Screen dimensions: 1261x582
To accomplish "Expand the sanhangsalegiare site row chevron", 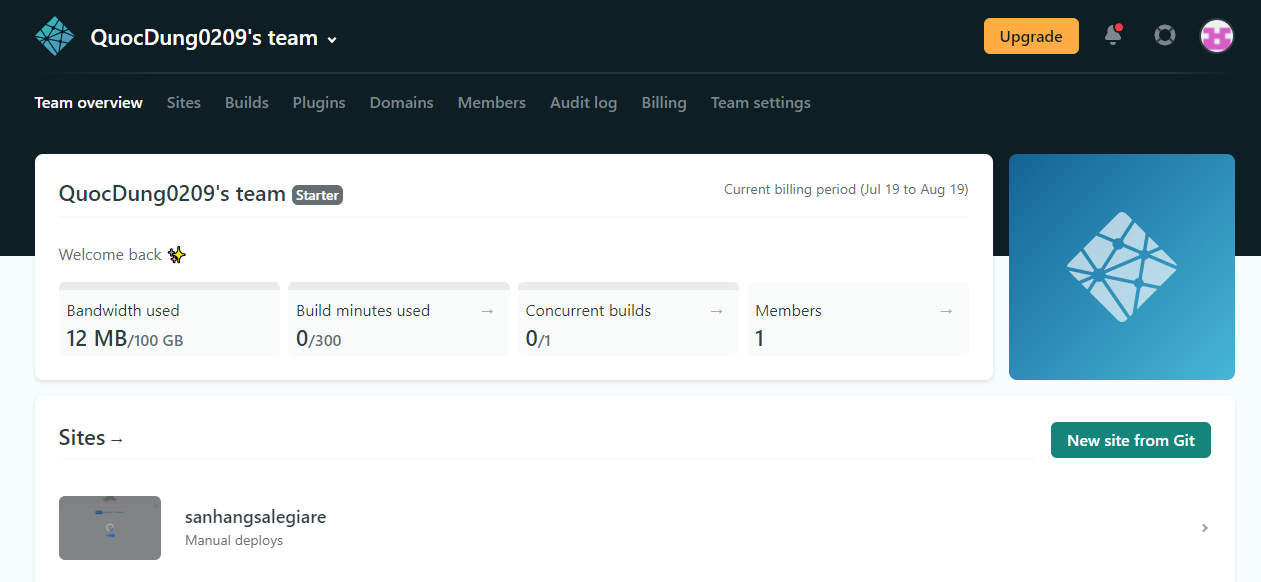I will (x=1204, y=528).
